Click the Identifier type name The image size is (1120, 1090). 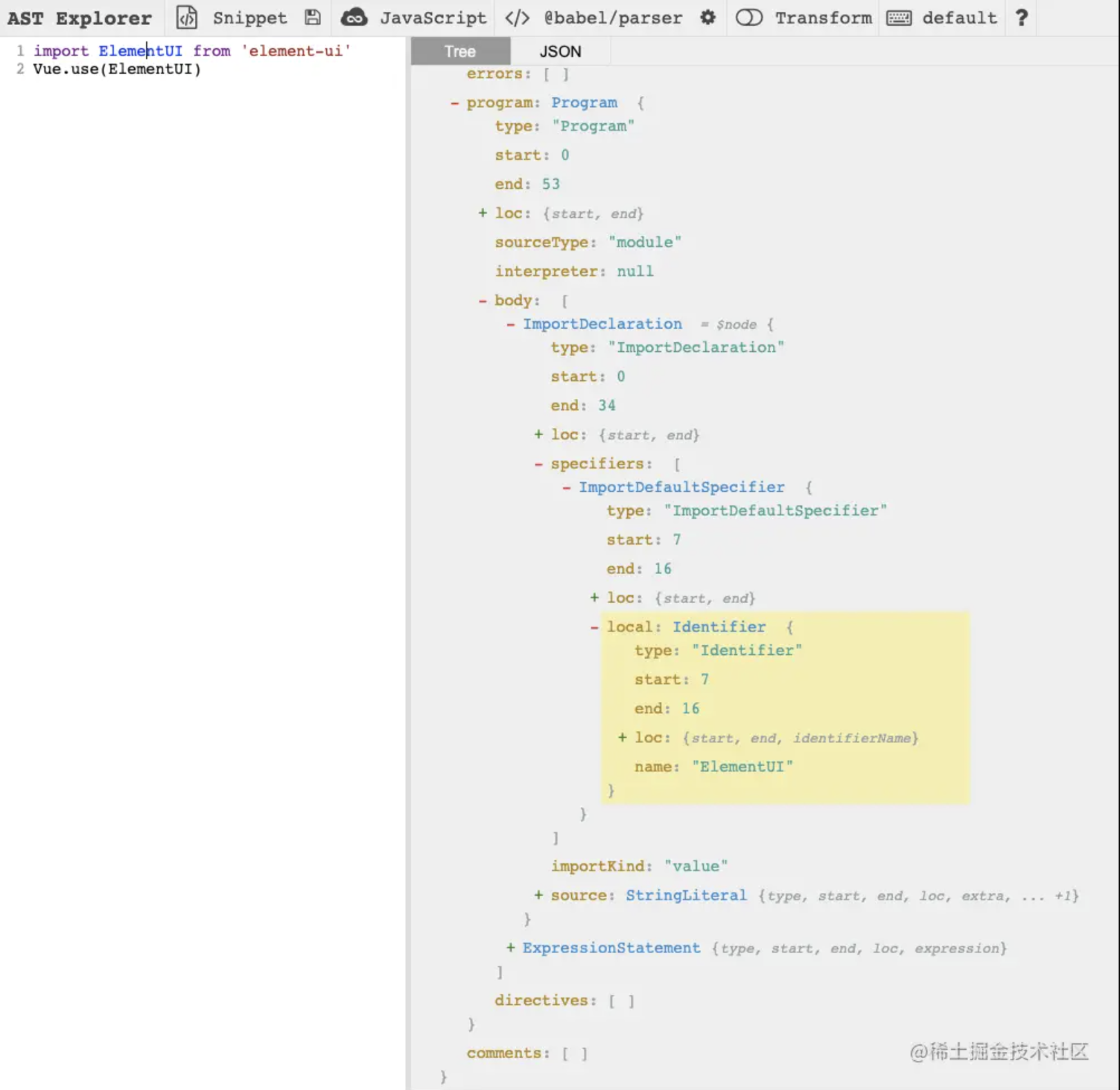pos(719,627)
